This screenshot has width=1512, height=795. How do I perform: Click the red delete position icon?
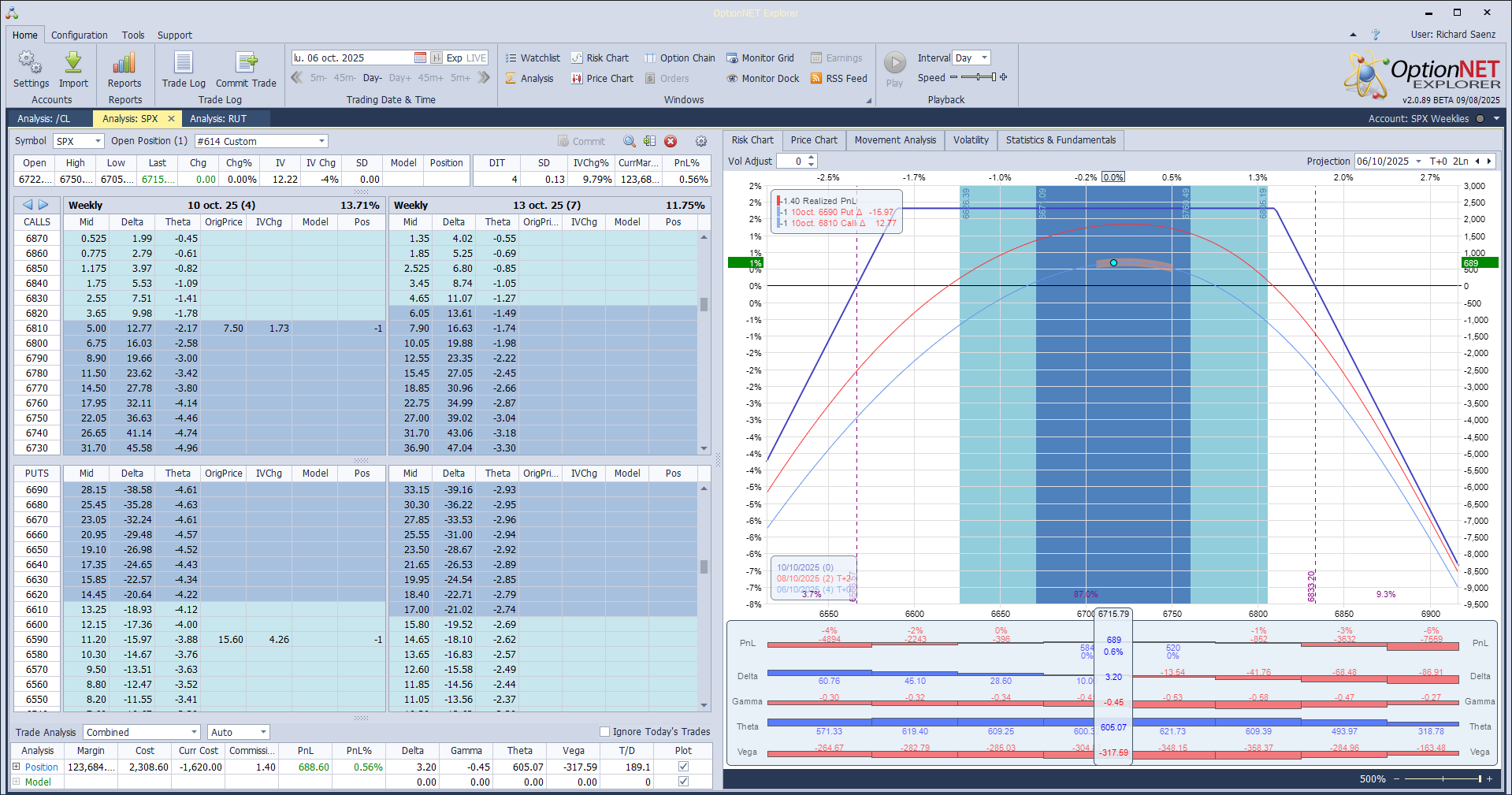click(x=671, y=141)
